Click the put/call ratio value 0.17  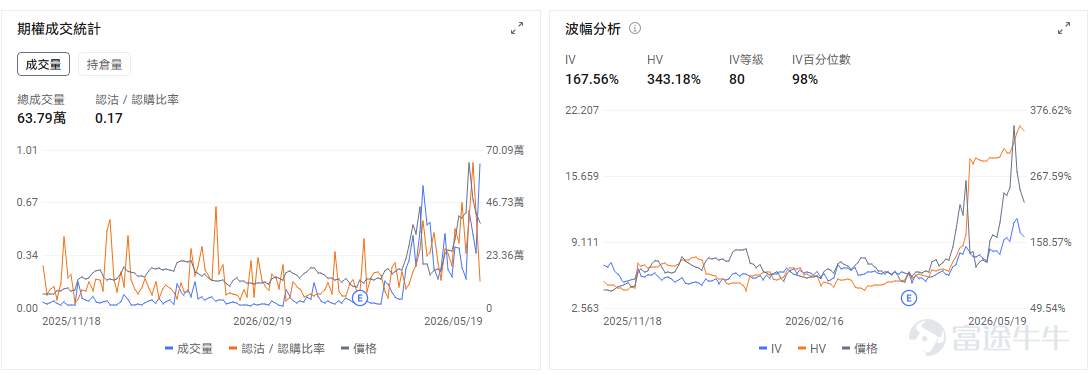tap(109, 118)
